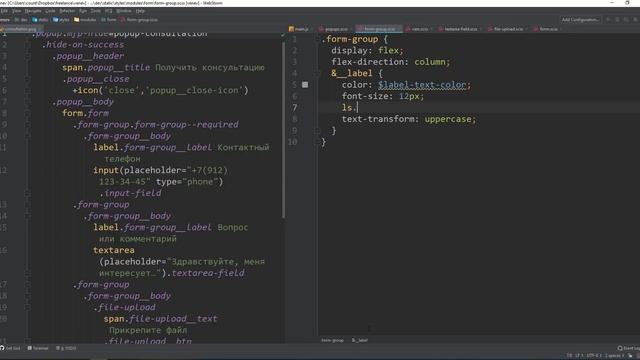640x360 pixels.
Task: Open the Terminal tool window
Action: 38,348
